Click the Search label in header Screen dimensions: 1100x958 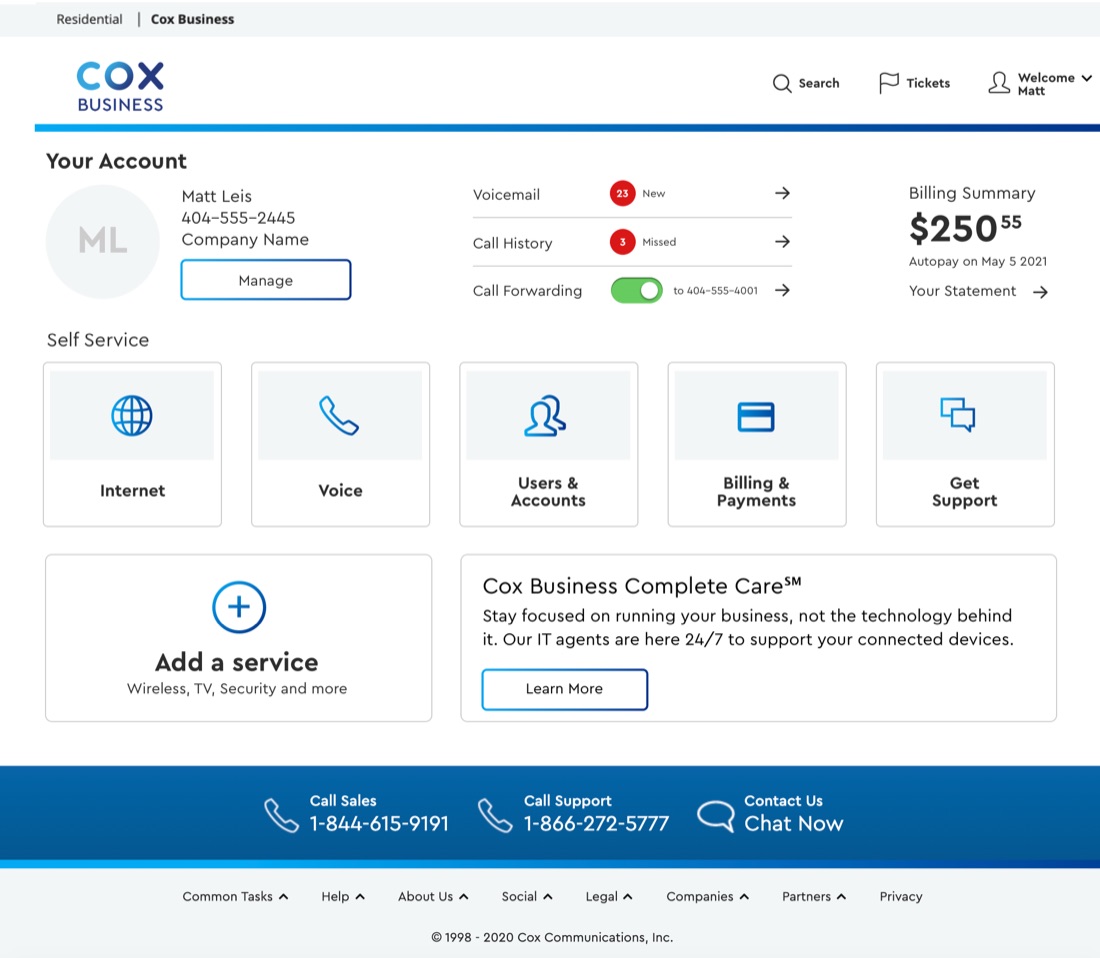tap(819, 83)
